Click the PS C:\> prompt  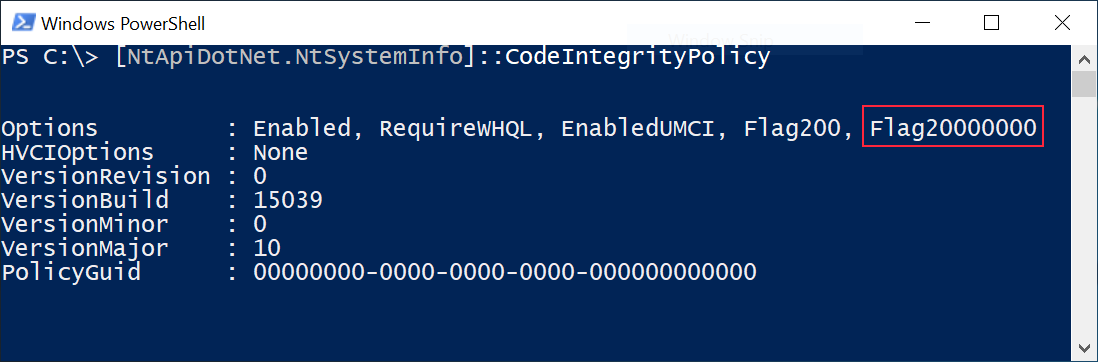click(50, 57)
